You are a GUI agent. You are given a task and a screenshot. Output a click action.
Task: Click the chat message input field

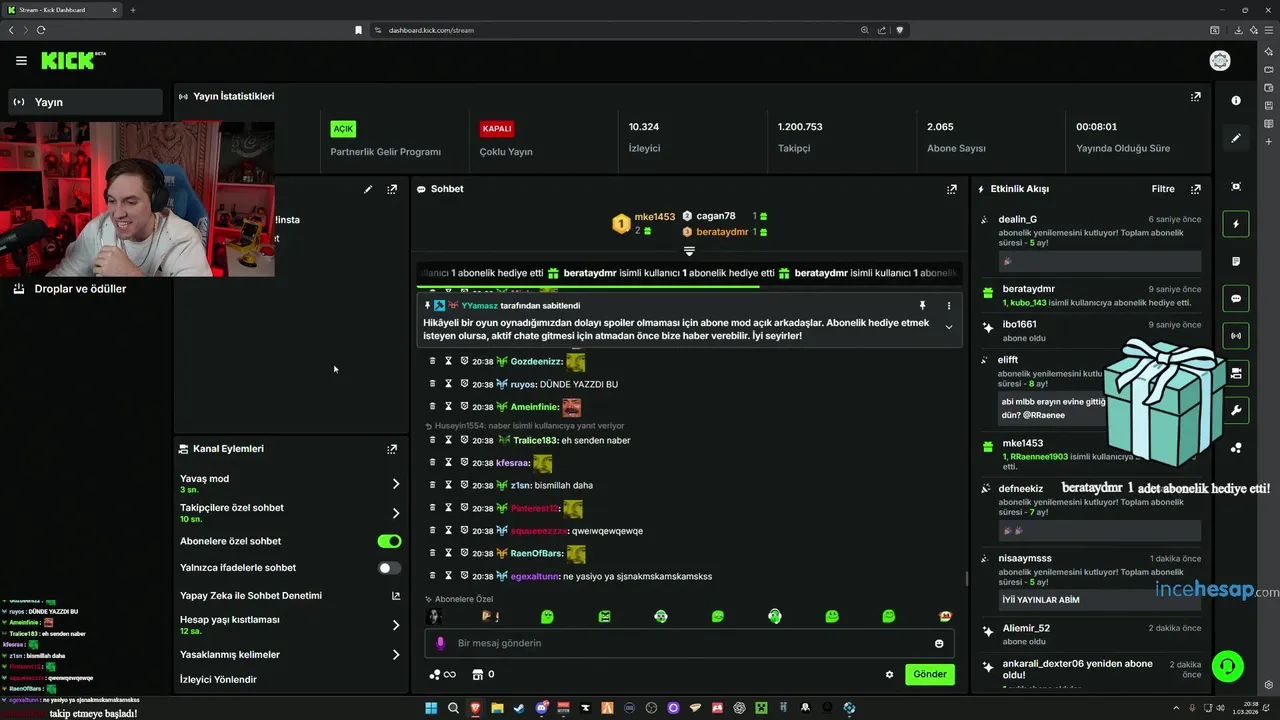tap(689, 643)
